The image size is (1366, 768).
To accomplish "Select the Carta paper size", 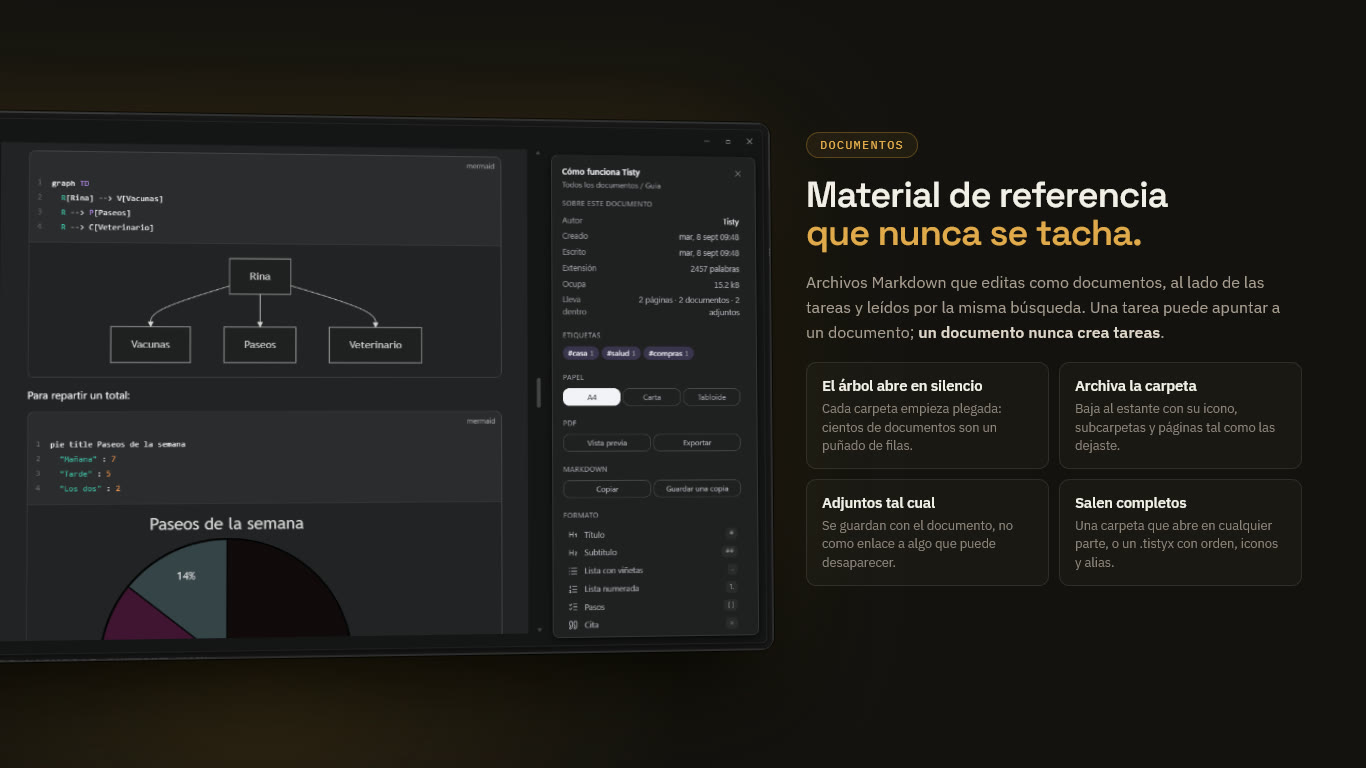I will 651,397.
